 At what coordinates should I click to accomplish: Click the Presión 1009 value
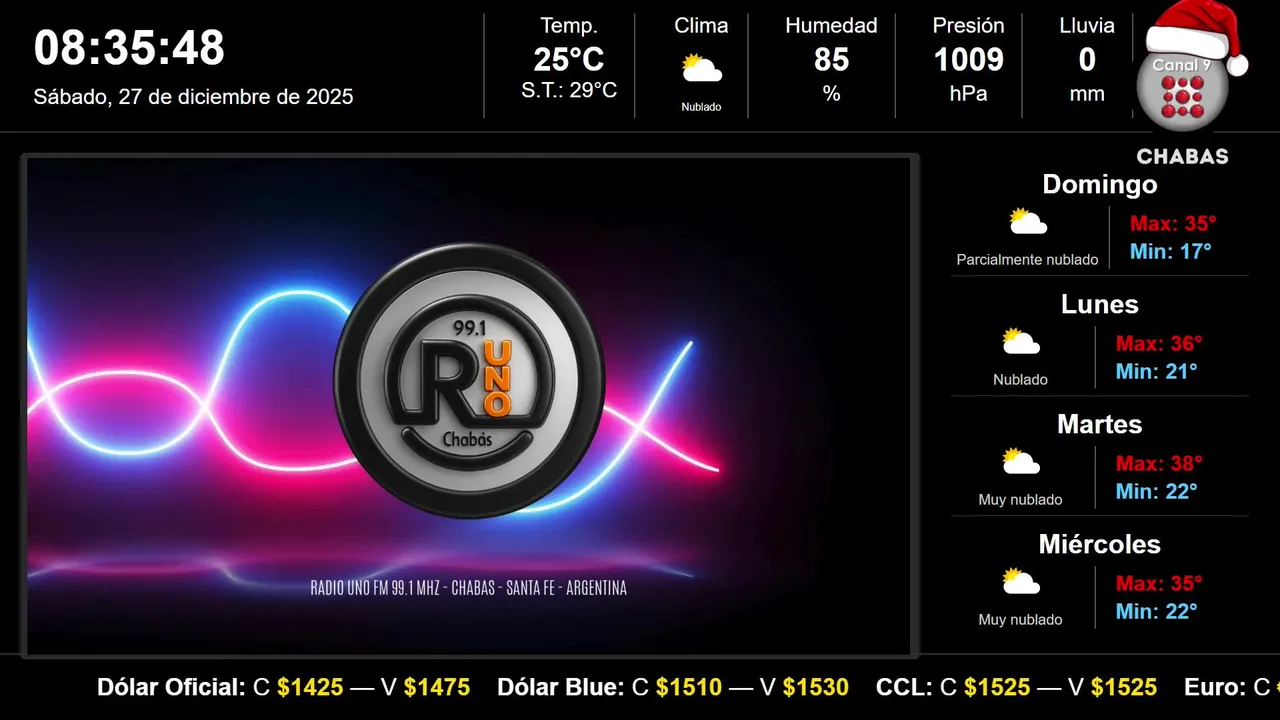tap(968, 60)
